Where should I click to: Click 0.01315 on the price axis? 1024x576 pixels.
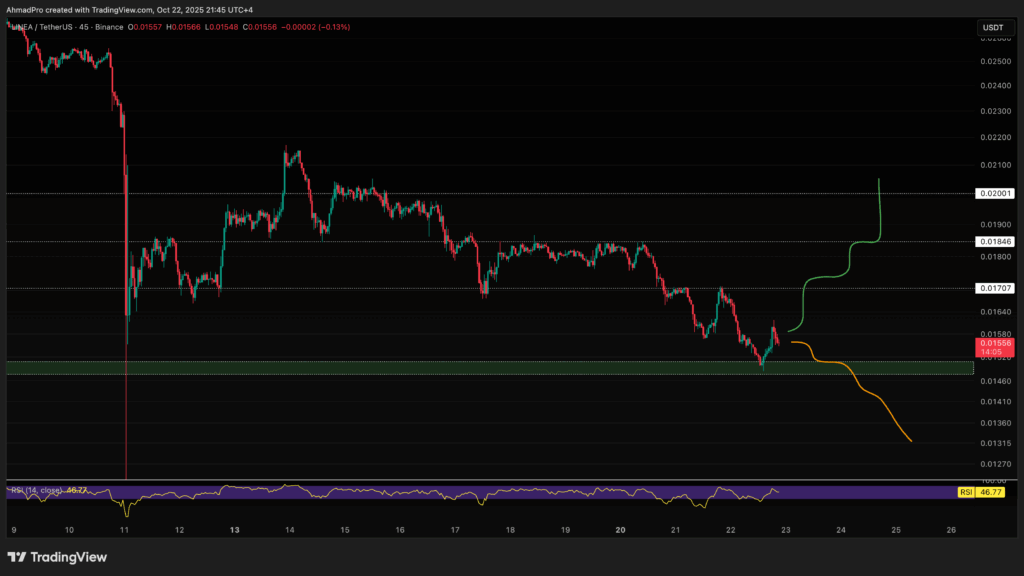(995, 443)
